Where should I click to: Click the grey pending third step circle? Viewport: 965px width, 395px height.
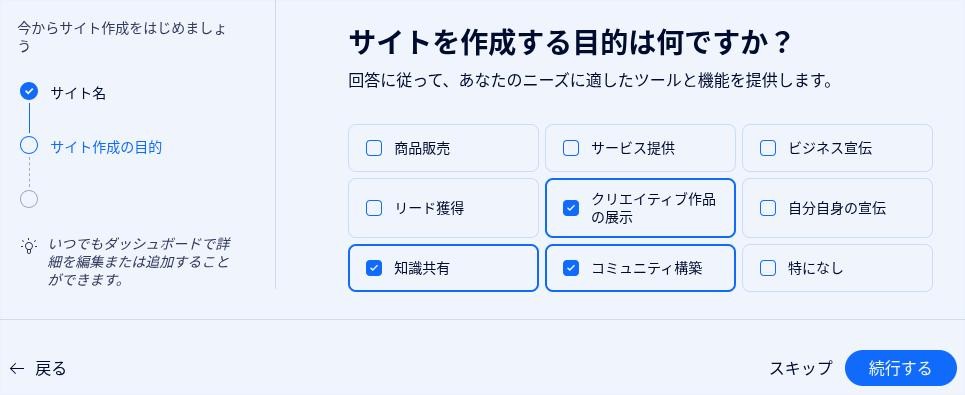tap(29, 199)
